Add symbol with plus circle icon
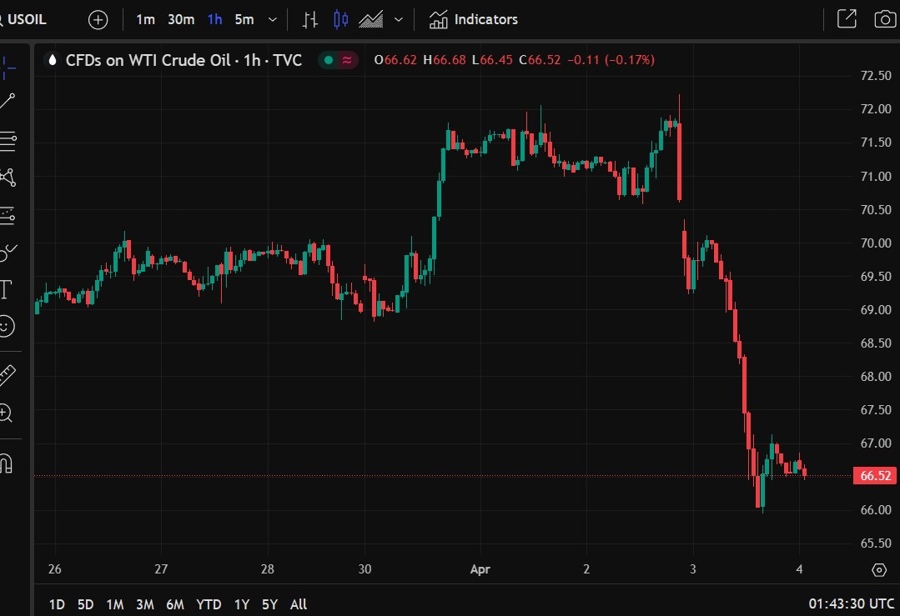900x616 pixels. (98, 19)
